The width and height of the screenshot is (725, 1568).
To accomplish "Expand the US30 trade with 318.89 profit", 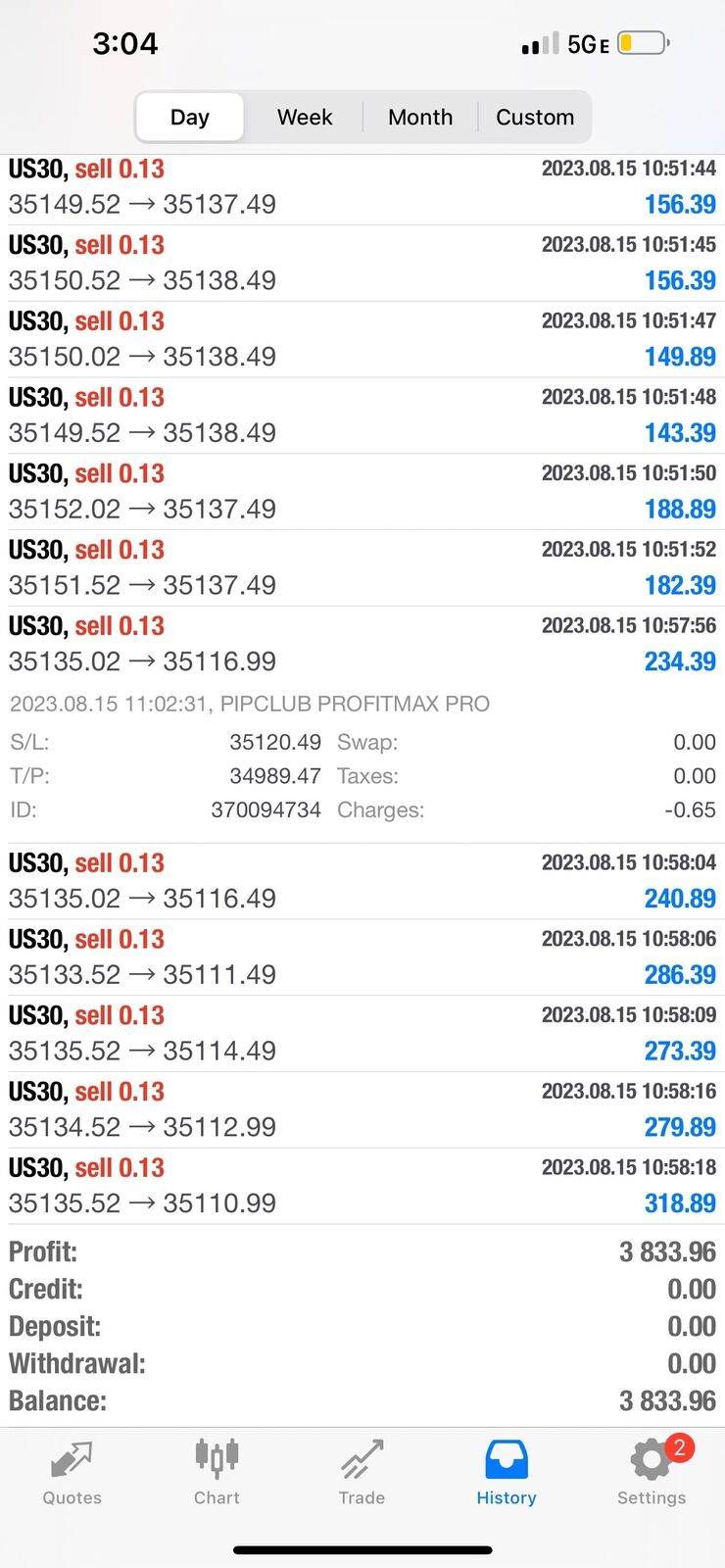I will [x=362, y=1186].
